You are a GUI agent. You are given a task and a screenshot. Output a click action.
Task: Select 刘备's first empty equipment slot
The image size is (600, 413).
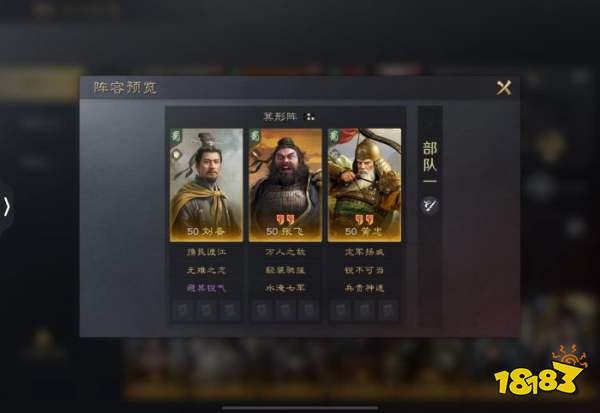coord(183,310)
